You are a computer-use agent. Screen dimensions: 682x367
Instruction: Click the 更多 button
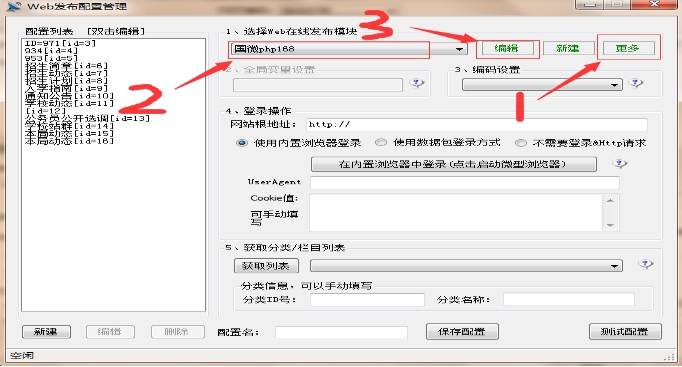(x=627, y=48)
